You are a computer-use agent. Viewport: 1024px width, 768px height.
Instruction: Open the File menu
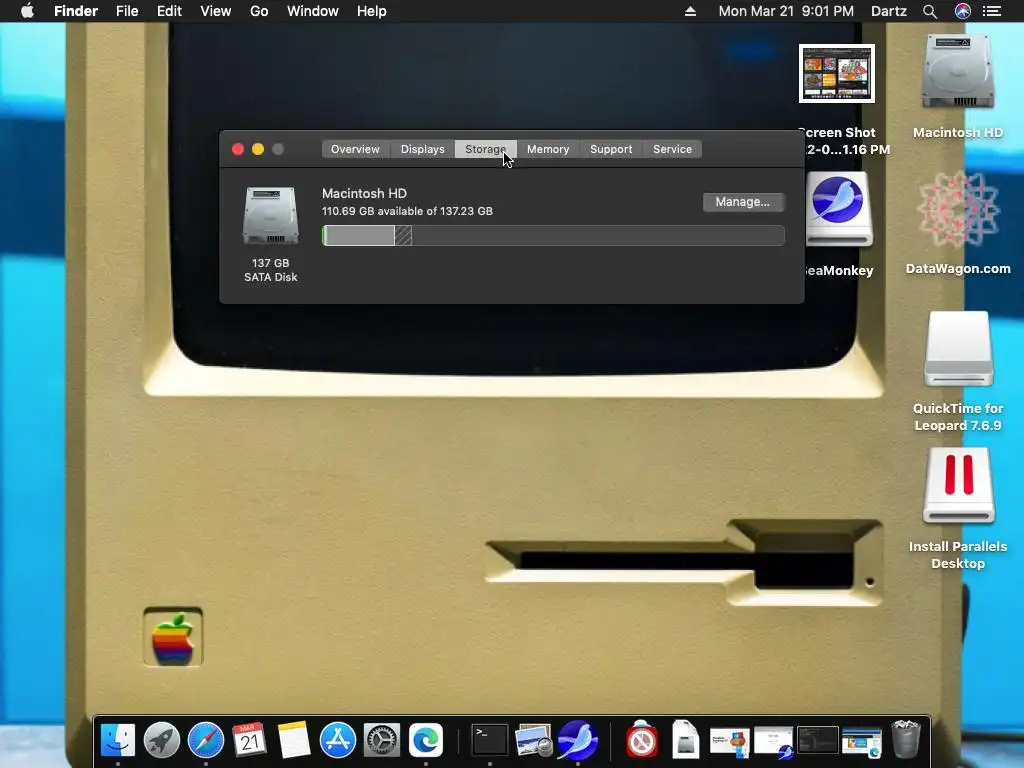[x=127, y=11]
